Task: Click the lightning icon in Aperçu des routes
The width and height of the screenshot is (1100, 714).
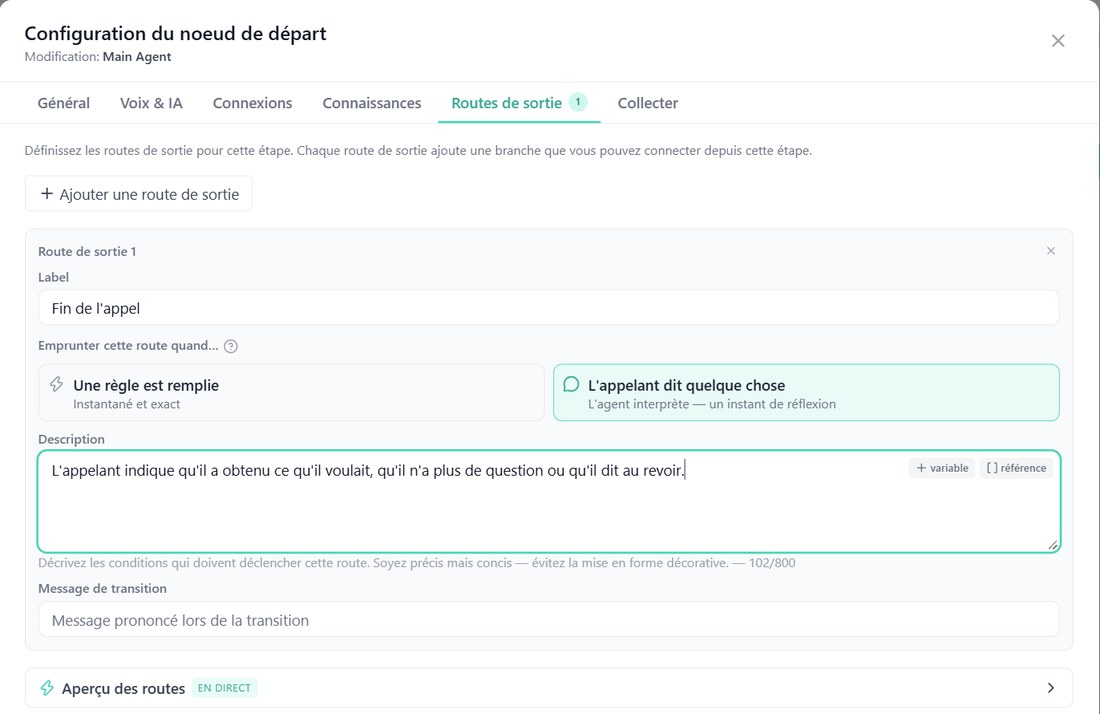Action: pyautogui.click(x=47, y=688)
